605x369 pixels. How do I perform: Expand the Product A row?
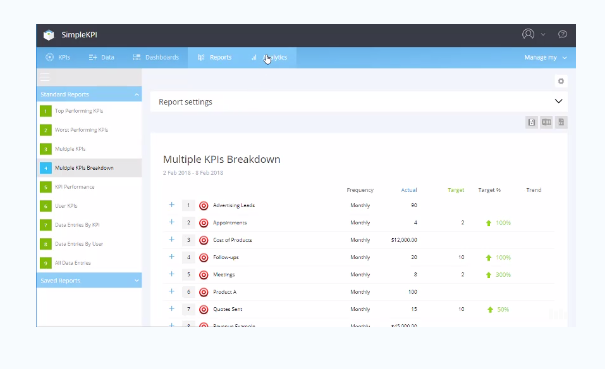172,291
